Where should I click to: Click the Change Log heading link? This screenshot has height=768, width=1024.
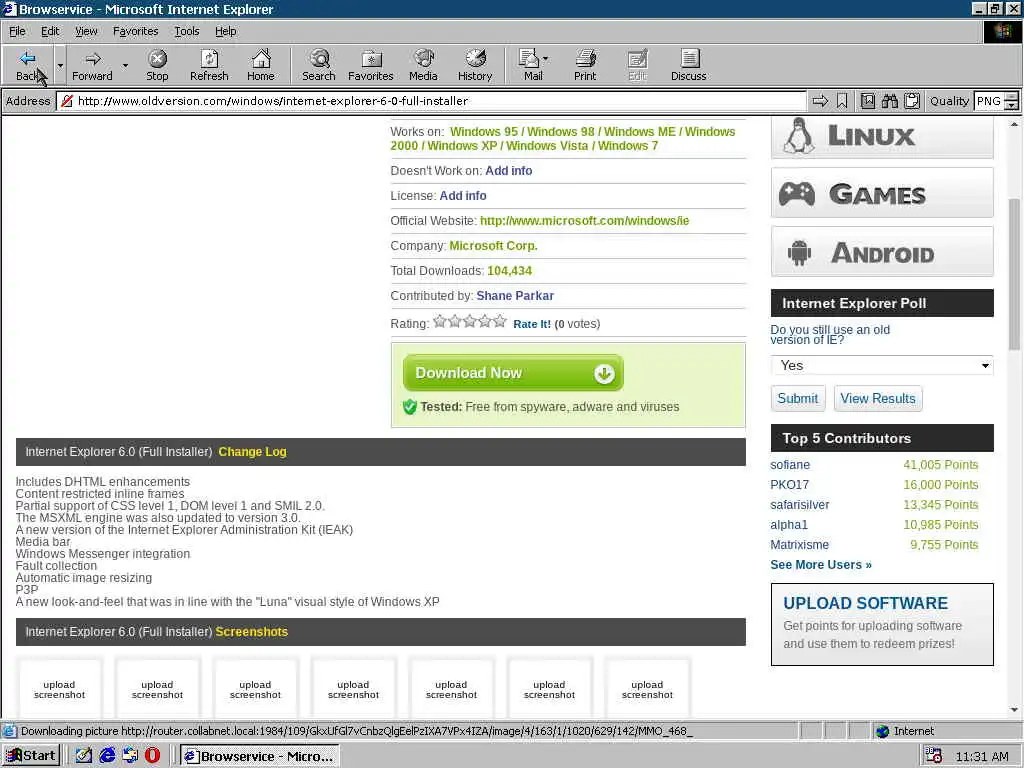pos(252,452)
